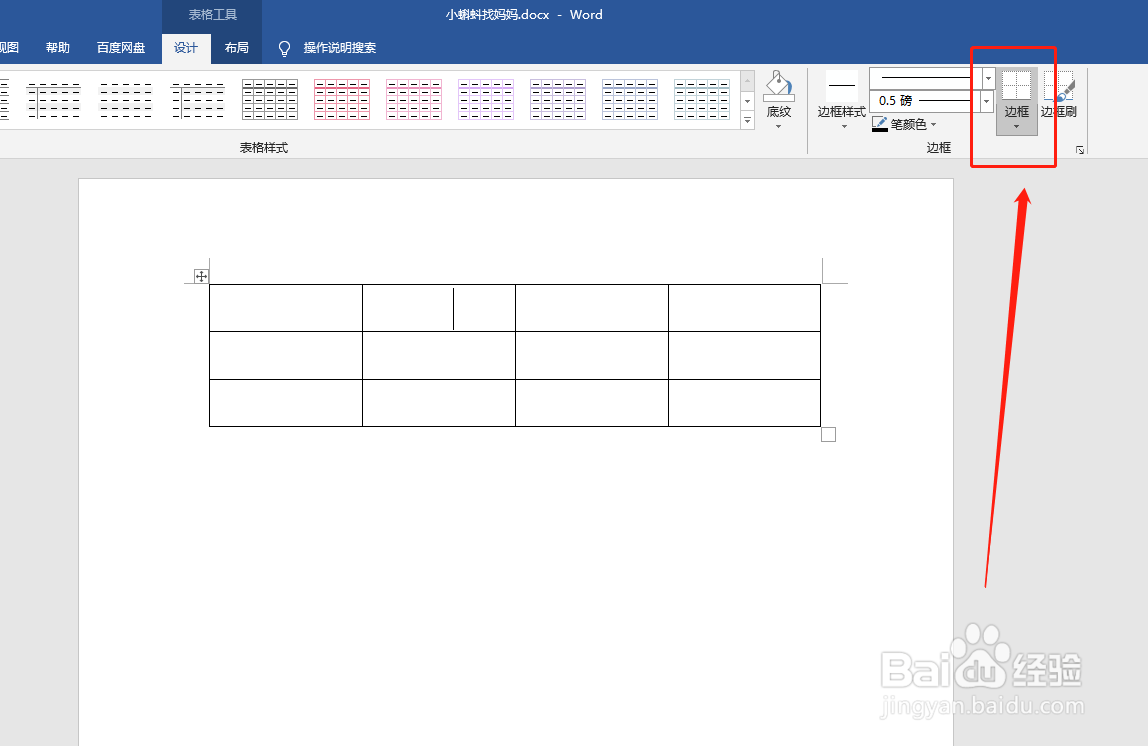Apply the light blue grid table style

click(630, 100)
